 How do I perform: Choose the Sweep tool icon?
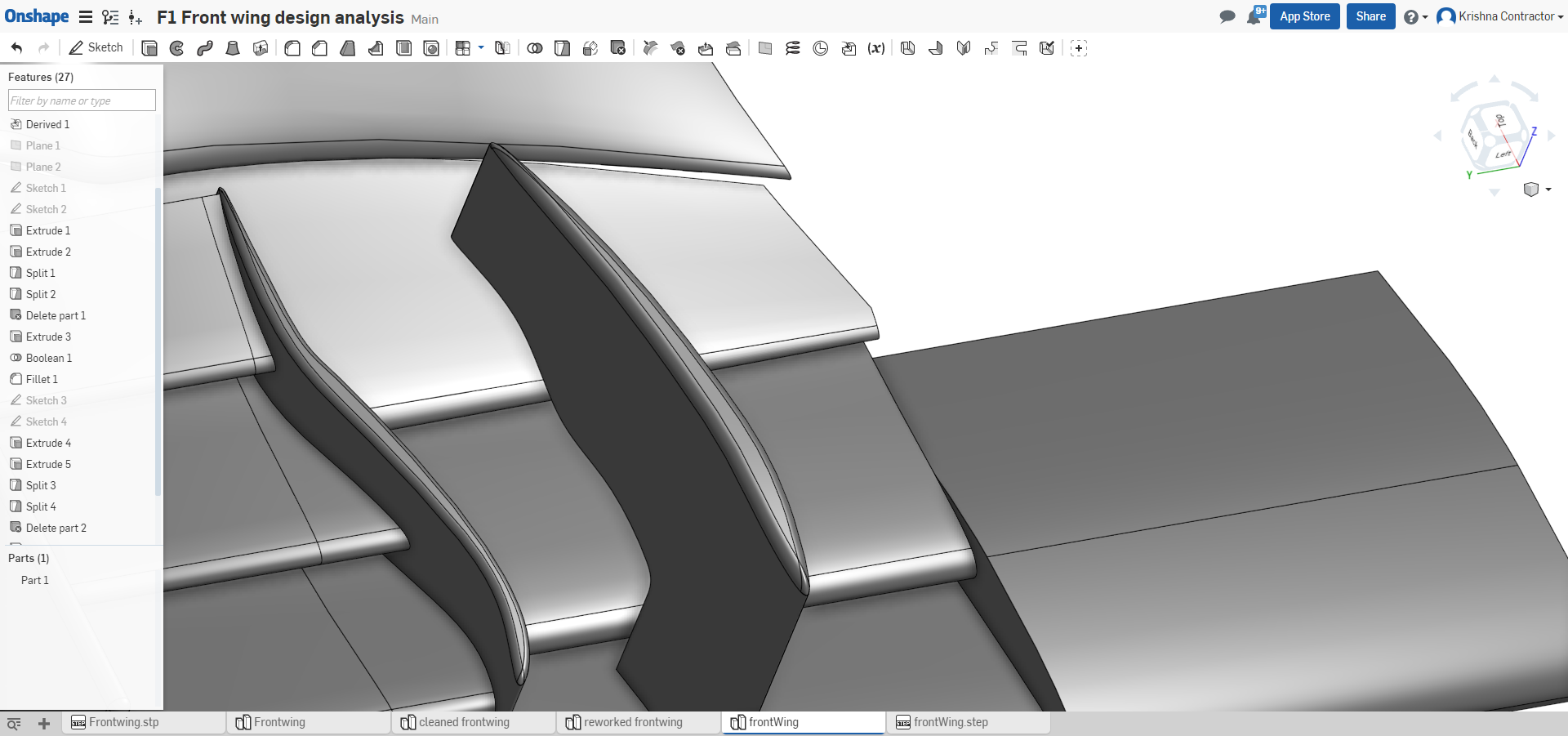coord(205,48)
